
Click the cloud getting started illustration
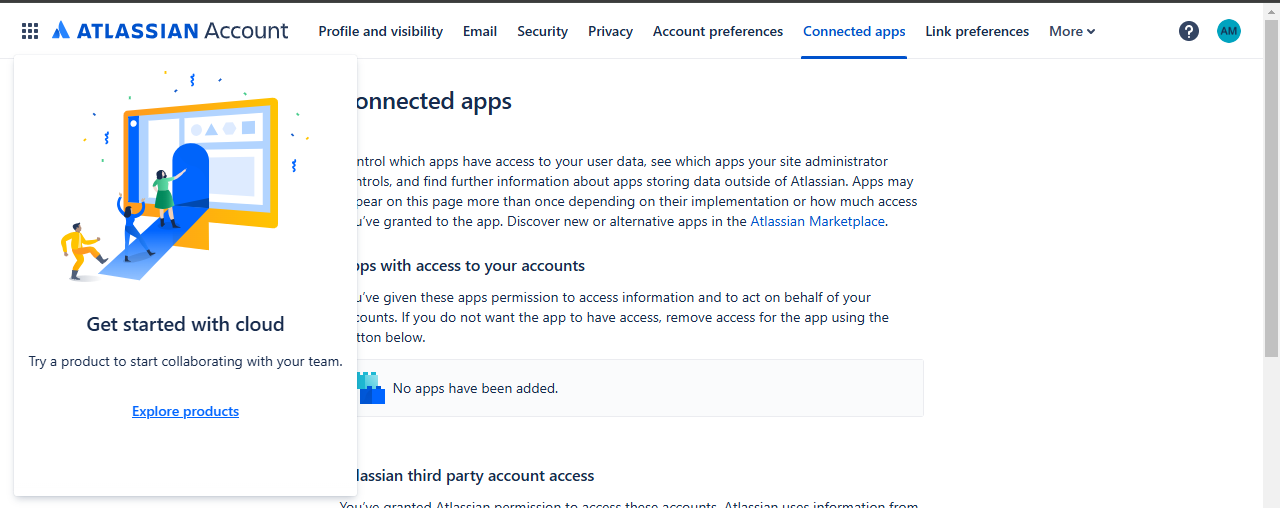[185, 177]
